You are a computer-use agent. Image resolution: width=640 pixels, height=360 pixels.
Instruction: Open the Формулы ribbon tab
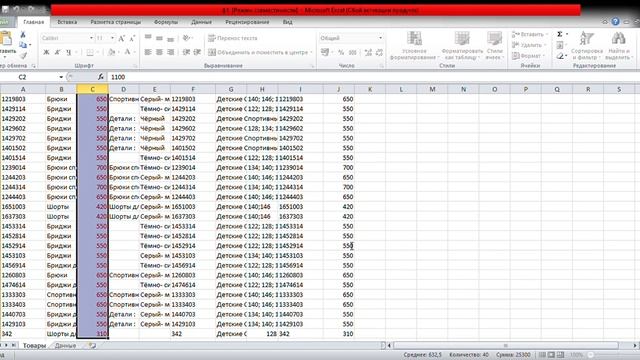(x=165, y=22)
